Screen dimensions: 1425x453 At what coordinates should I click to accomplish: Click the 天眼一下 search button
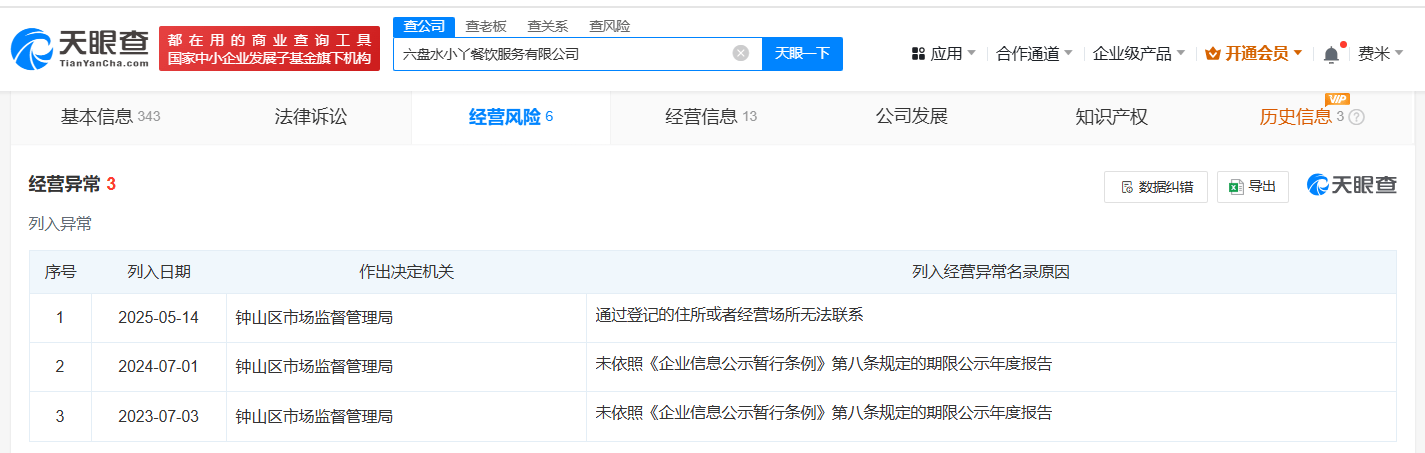(x=802, y=54)
